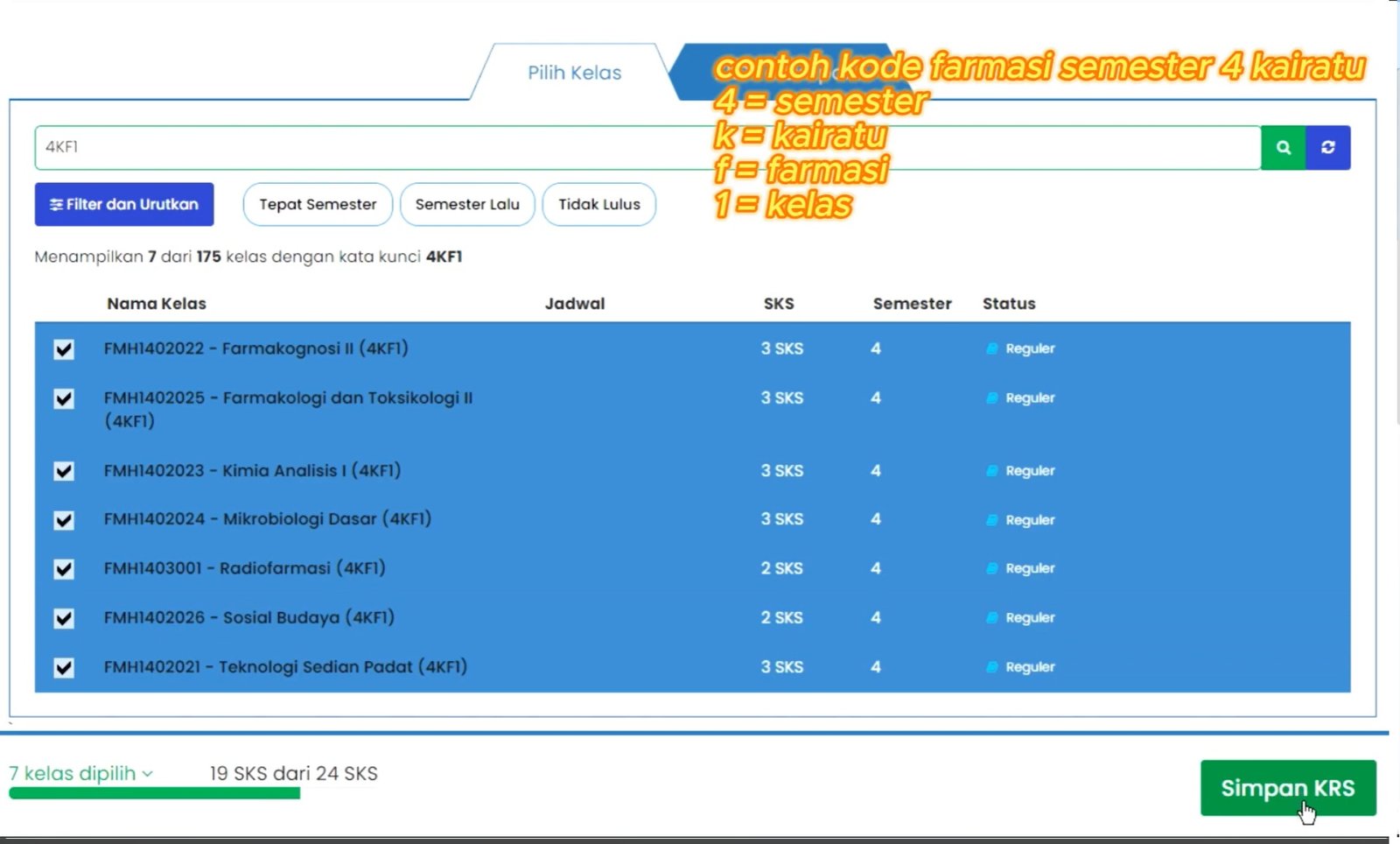
Task: Click the green search magnifier icon
Action: pos(1283,147)
